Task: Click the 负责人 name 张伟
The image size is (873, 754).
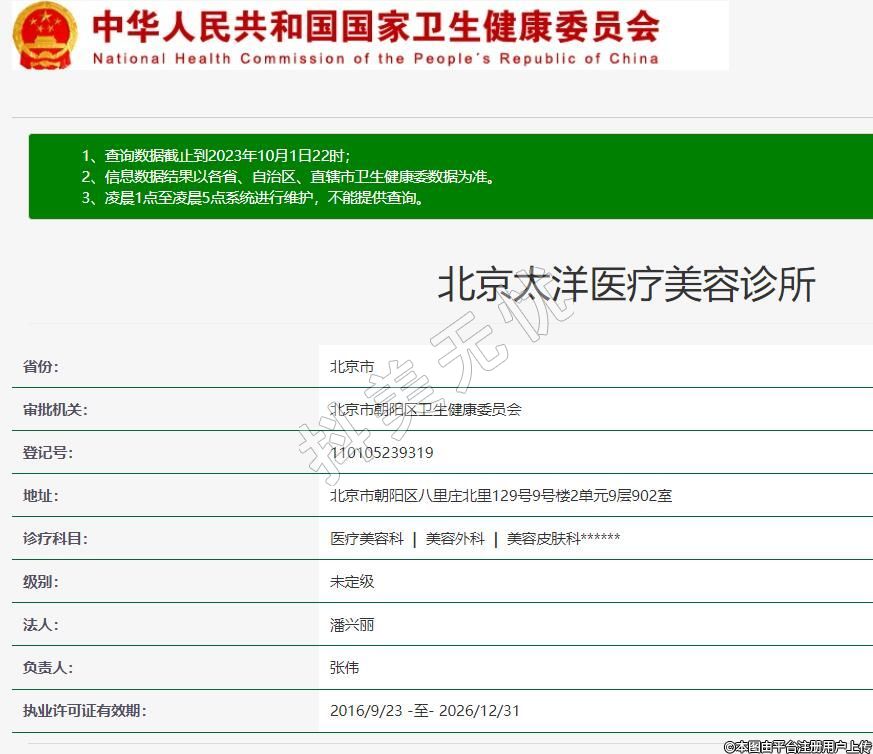Action: (x=344, y=668)
